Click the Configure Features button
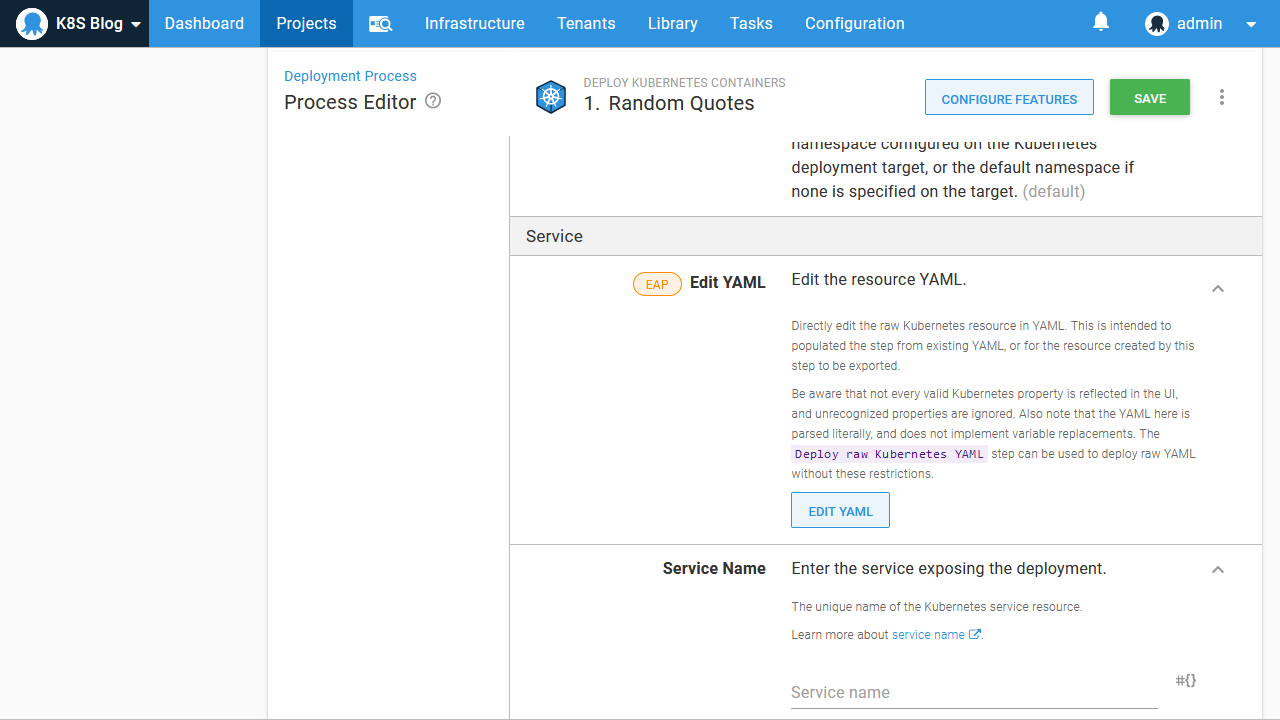1280x720 pixels. [1009, 98]
